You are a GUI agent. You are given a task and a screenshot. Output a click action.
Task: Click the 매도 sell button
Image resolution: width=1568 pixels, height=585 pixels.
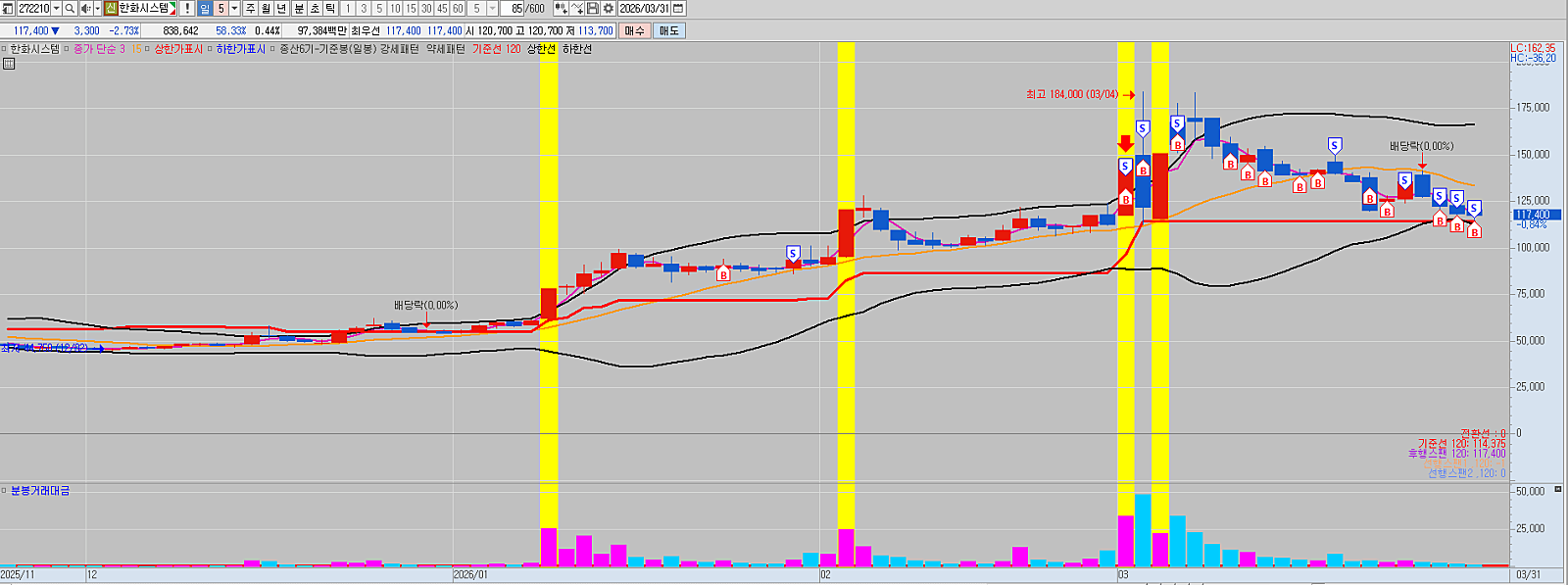(x=668, y=30)
